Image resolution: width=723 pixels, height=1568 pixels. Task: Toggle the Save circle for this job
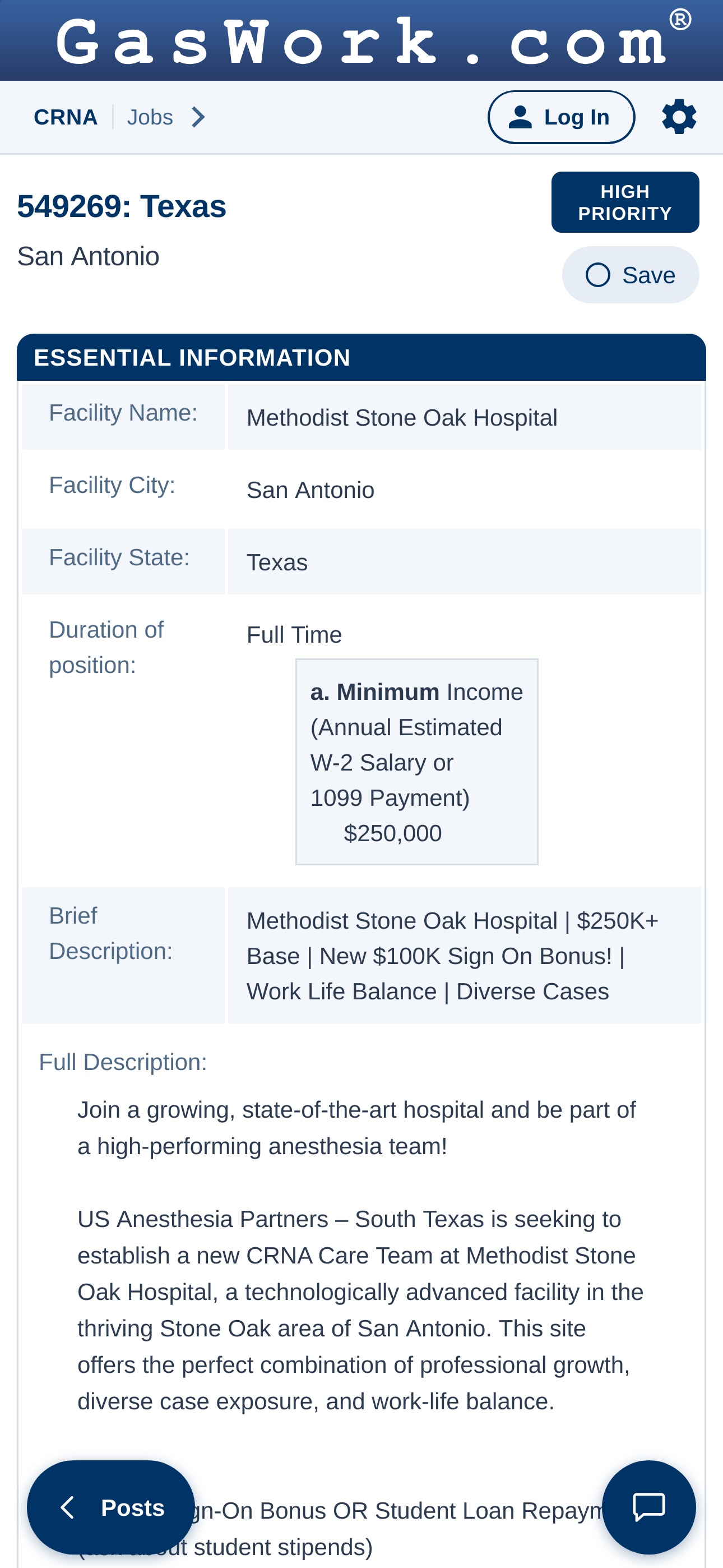[597, 275]
